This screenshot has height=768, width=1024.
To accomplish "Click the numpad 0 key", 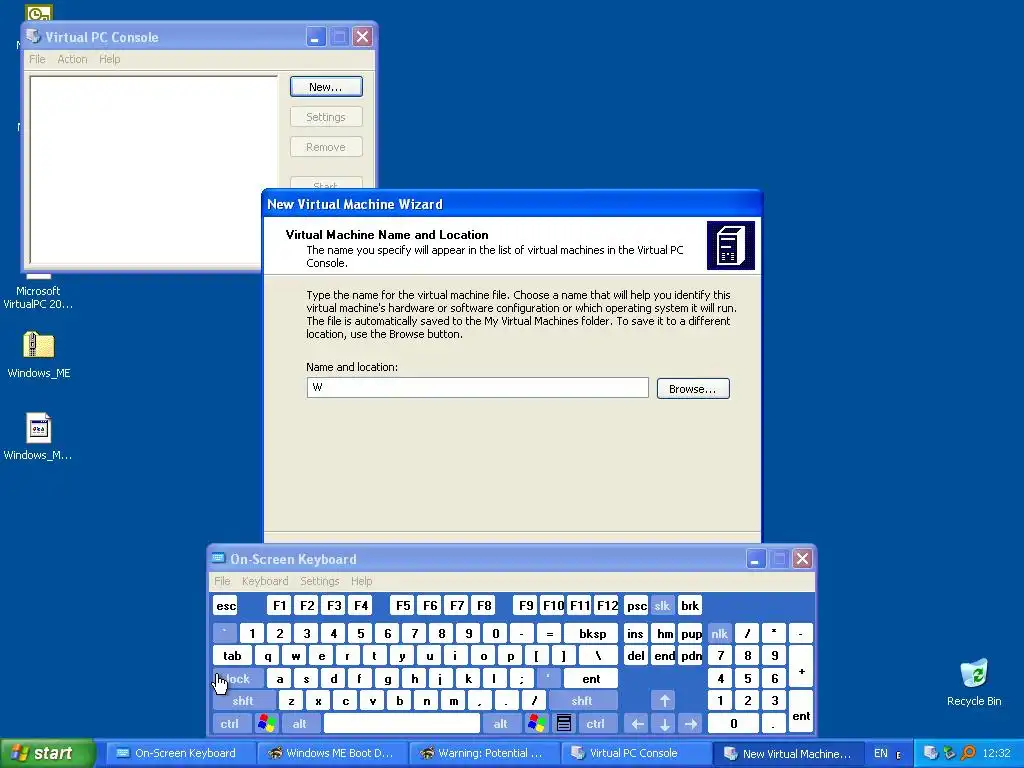I will click(733, 724).
